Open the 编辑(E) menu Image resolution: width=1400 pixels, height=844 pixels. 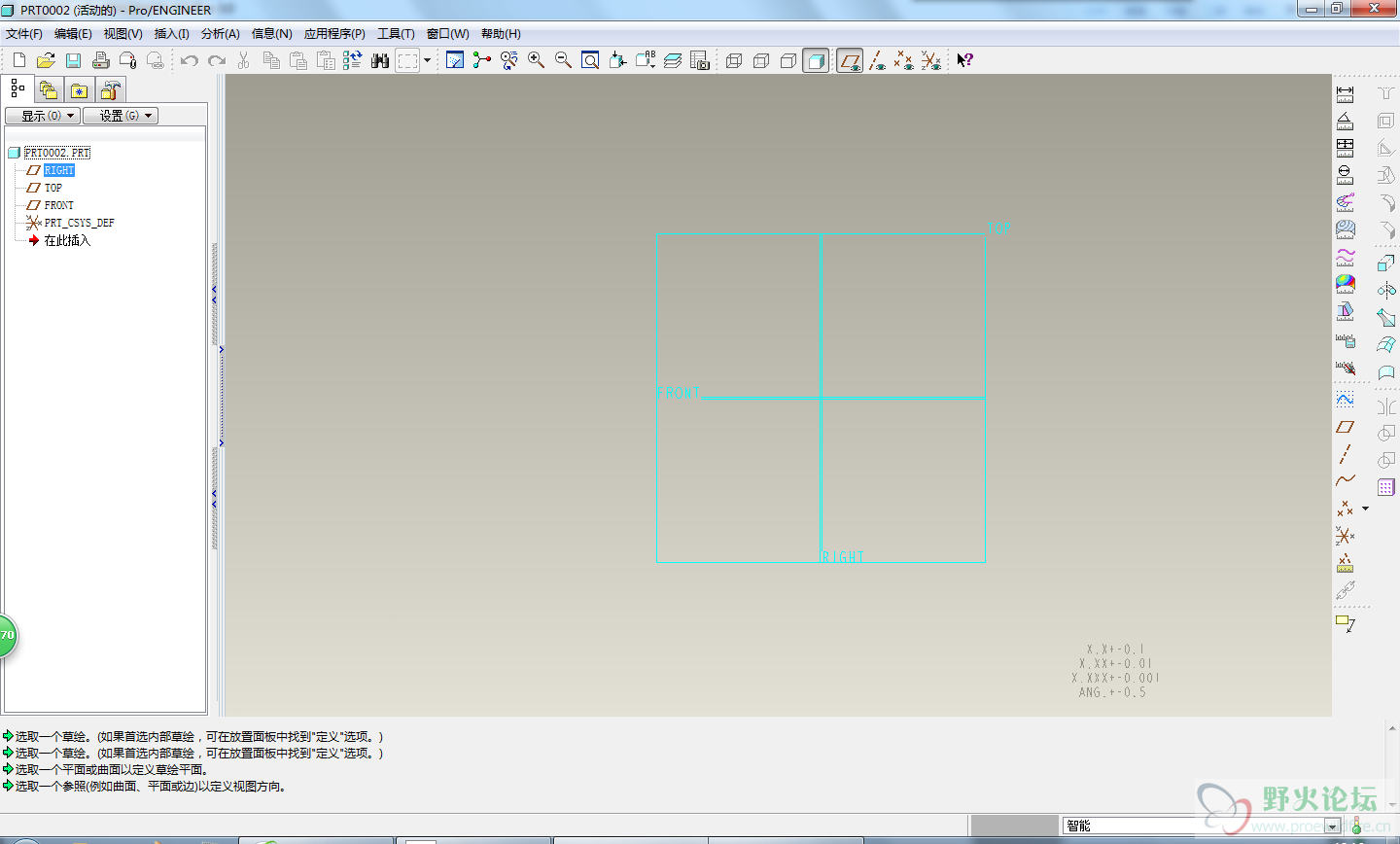tap(73, 34)
